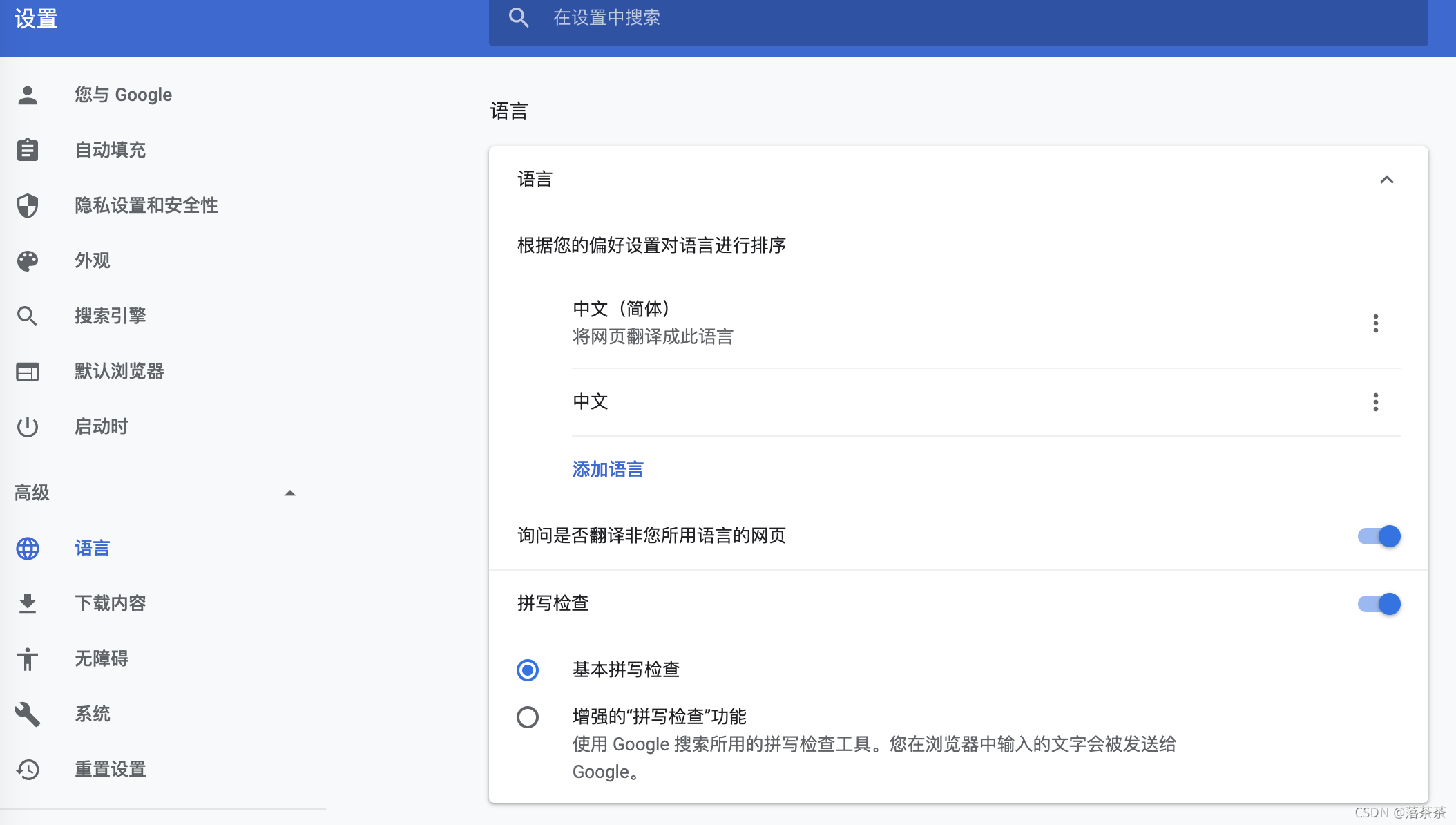The width and height of the screenshot is (1456, 825).
Task: Click the wrench icon for 系统
Action: [28, 714]
